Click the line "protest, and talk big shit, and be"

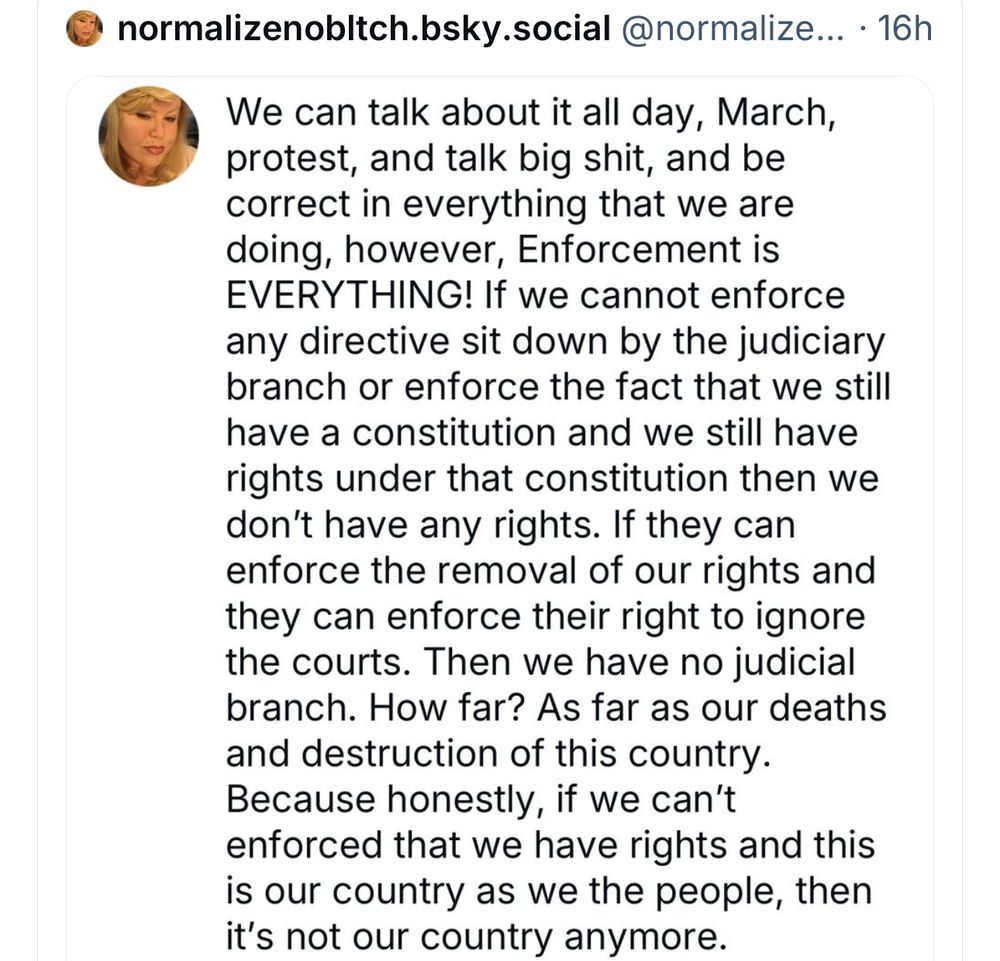[506, 159]
